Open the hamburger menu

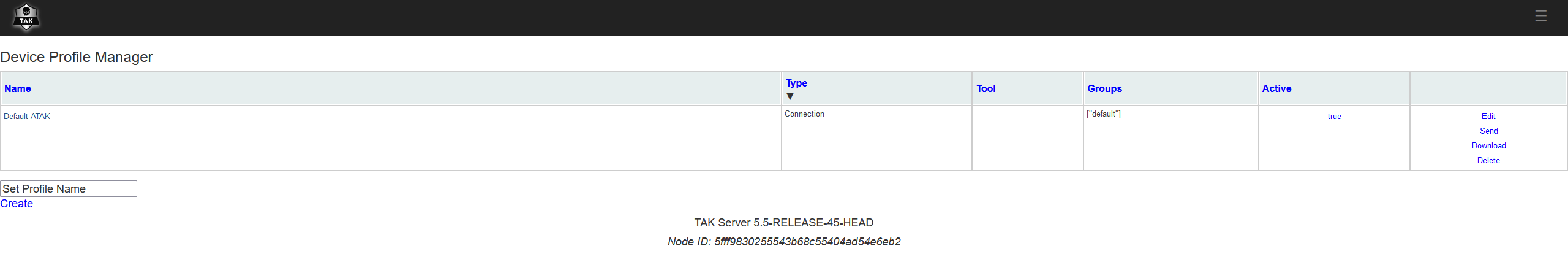(x=1540, y=16)
